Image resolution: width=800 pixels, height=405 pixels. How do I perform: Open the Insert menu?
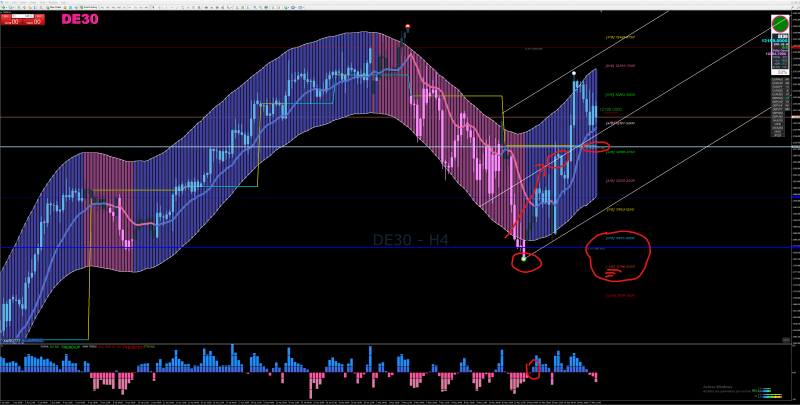(x=23, y=2)
